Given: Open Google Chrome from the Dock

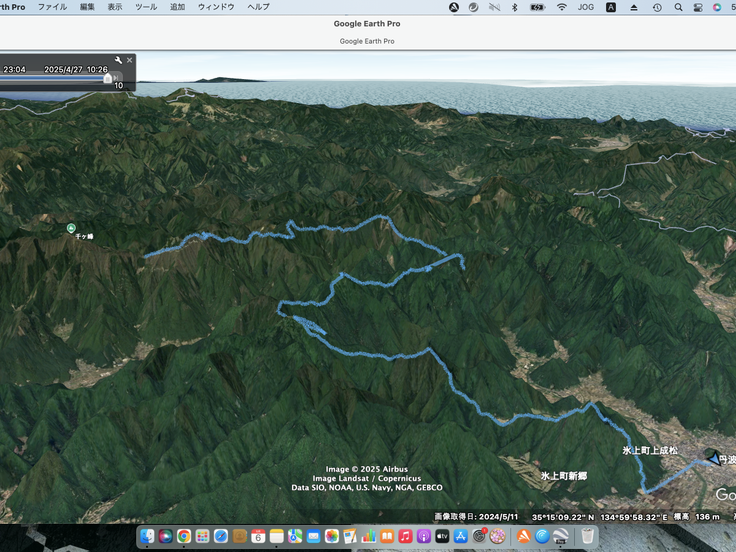Looking at the screenshot, I should click(x=184, y=536).
